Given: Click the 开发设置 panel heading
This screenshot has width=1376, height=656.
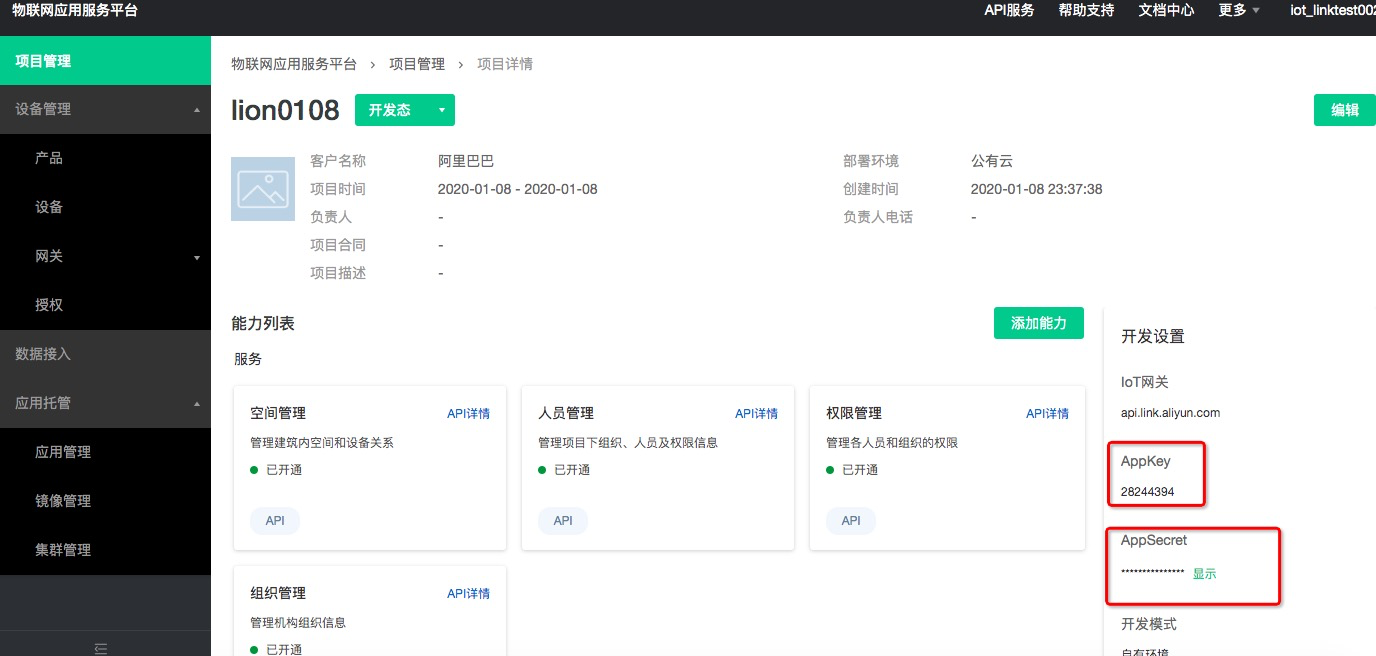Looking at the screenshot, I should [x=1153, y=337].
